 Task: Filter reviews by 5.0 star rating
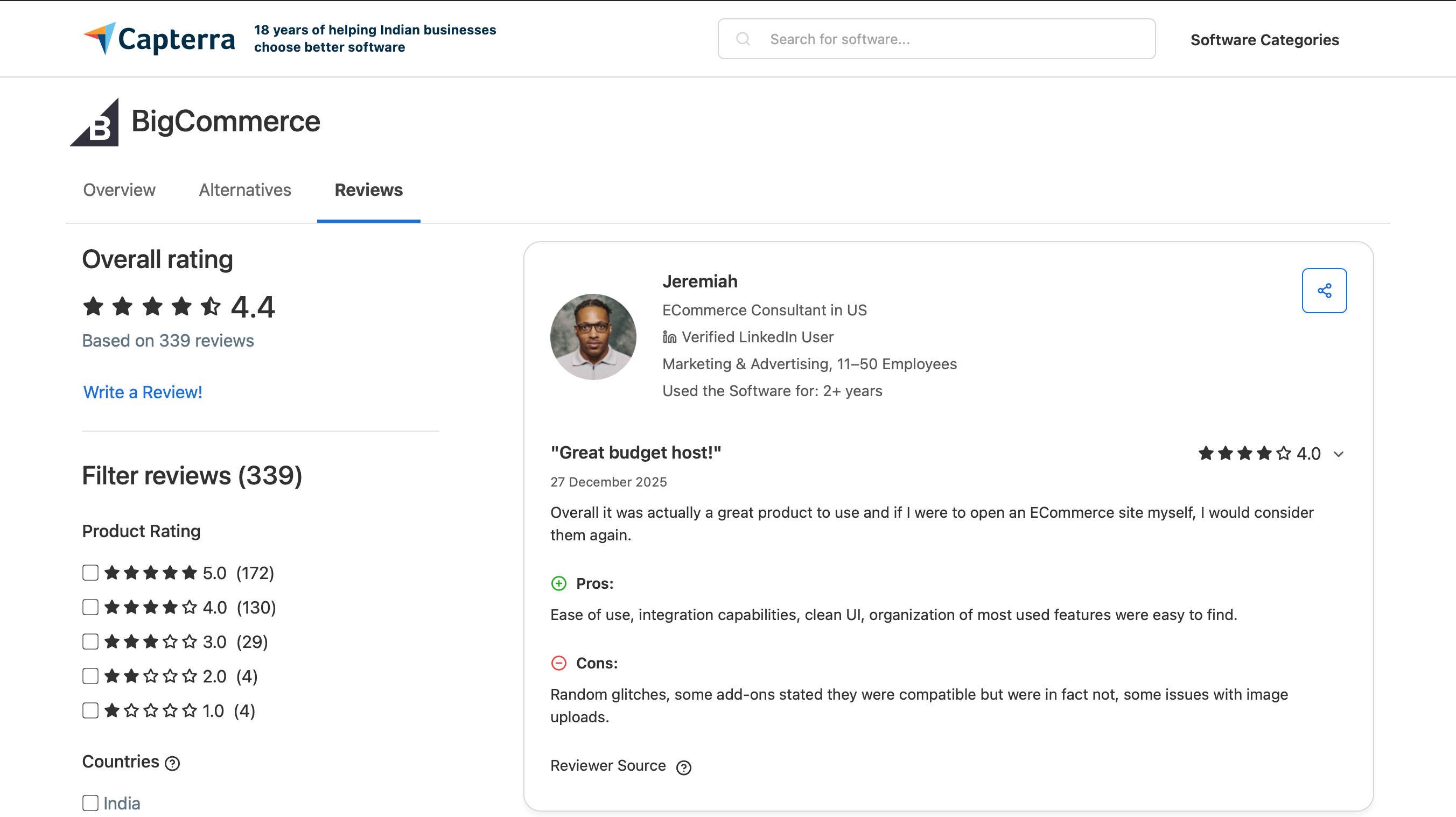90,572
